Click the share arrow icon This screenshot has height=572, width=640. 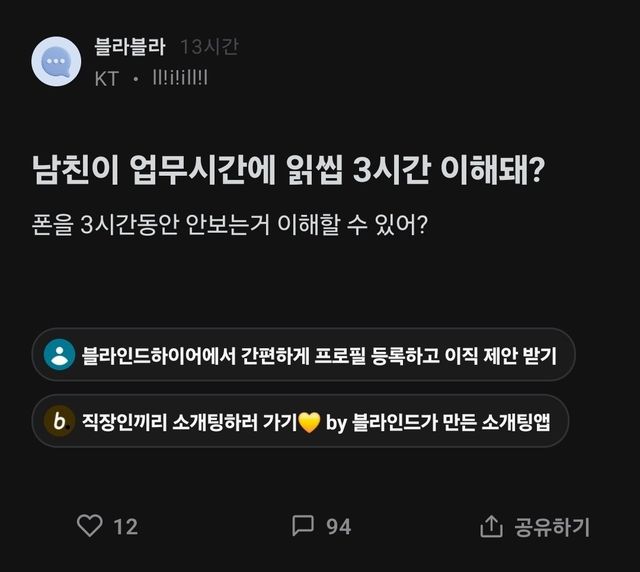pyautogui.click(x=491, y=525)
